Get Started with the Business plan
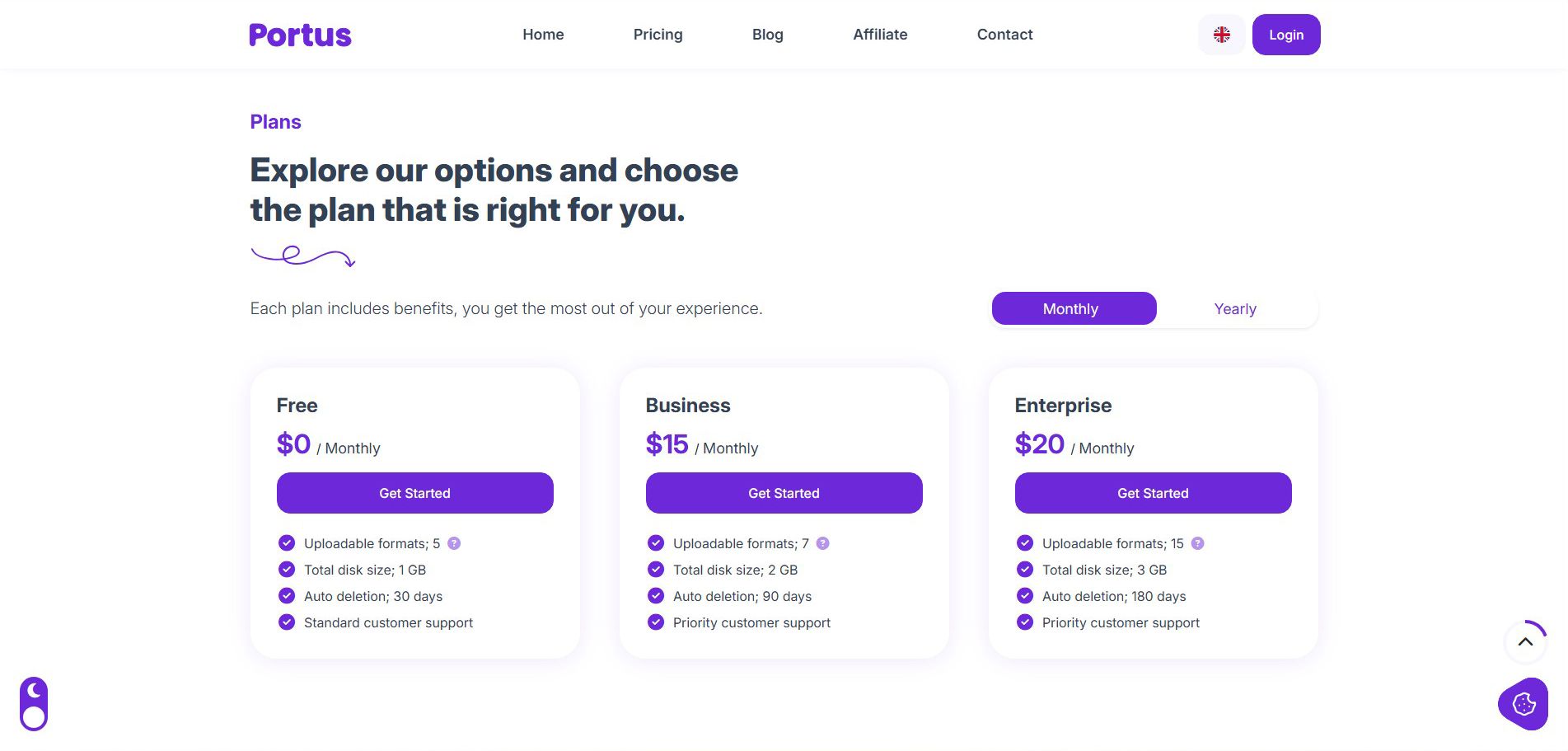1568x751 pixels. click(x=784, y=493)
